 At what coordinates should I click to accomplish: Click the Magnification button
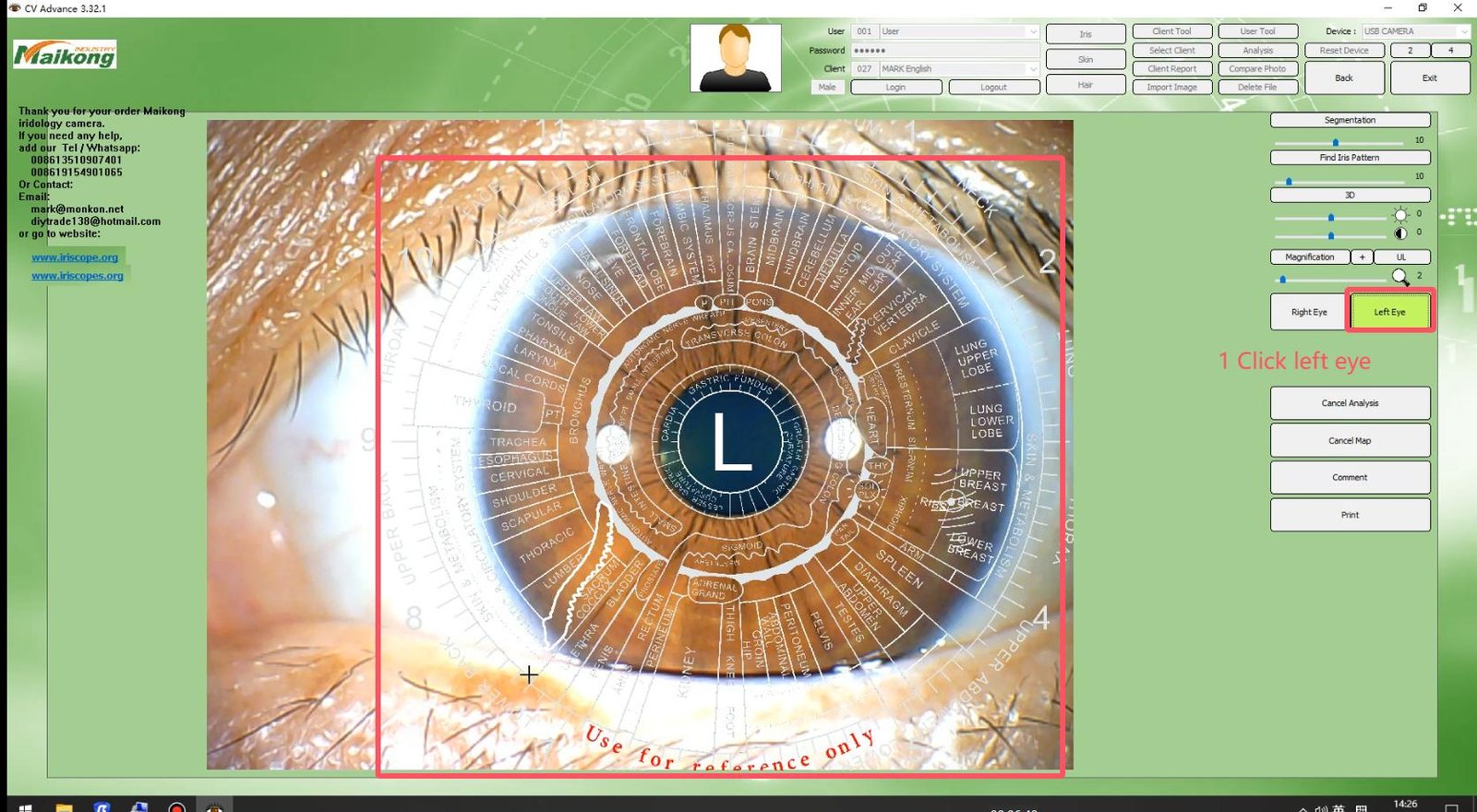click(x=1310, y=257)
